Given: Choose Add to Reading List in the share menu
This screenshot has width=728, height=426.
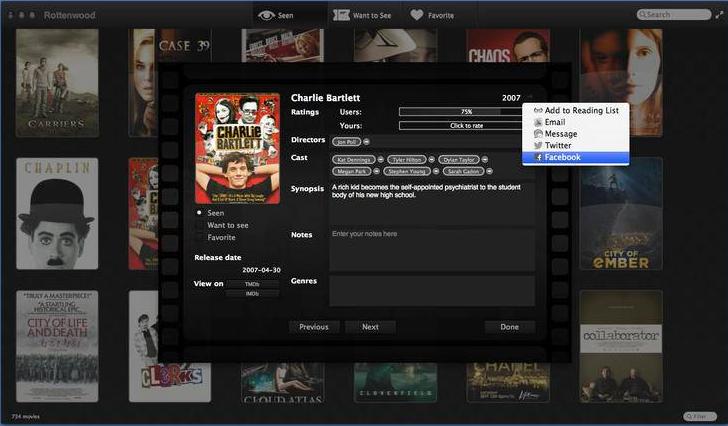Looking at the screenshot, I should point(576,110).
